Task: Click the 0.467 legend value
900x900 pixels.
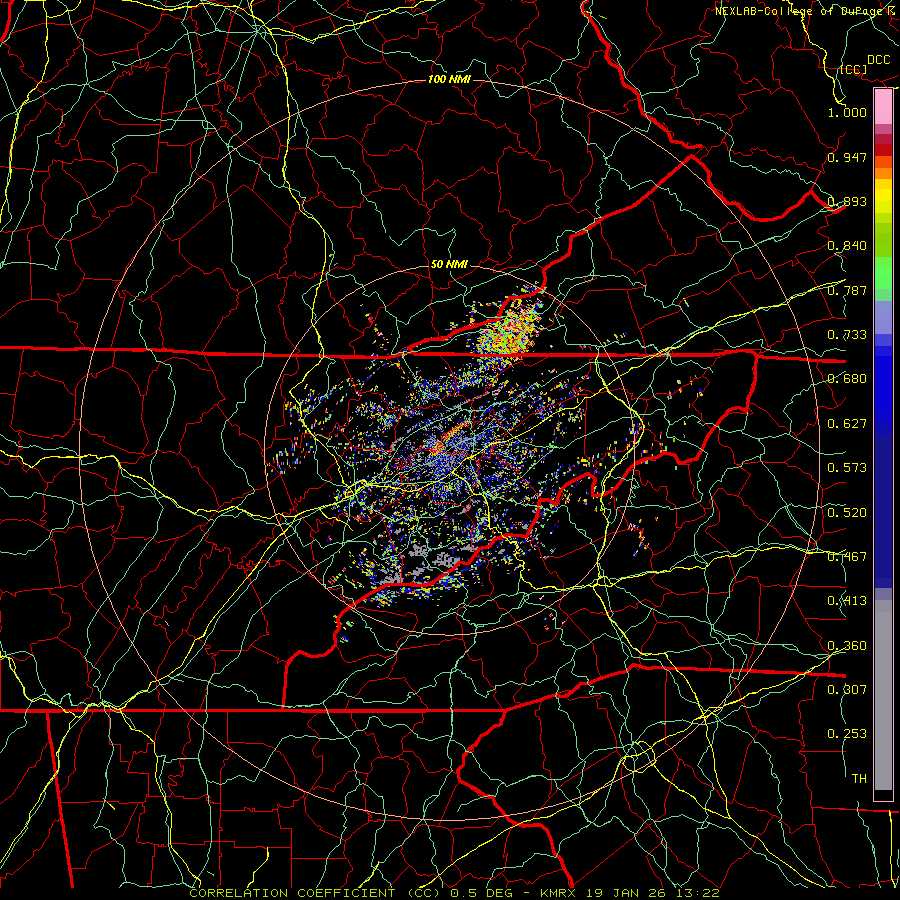Action: (847, 557)
